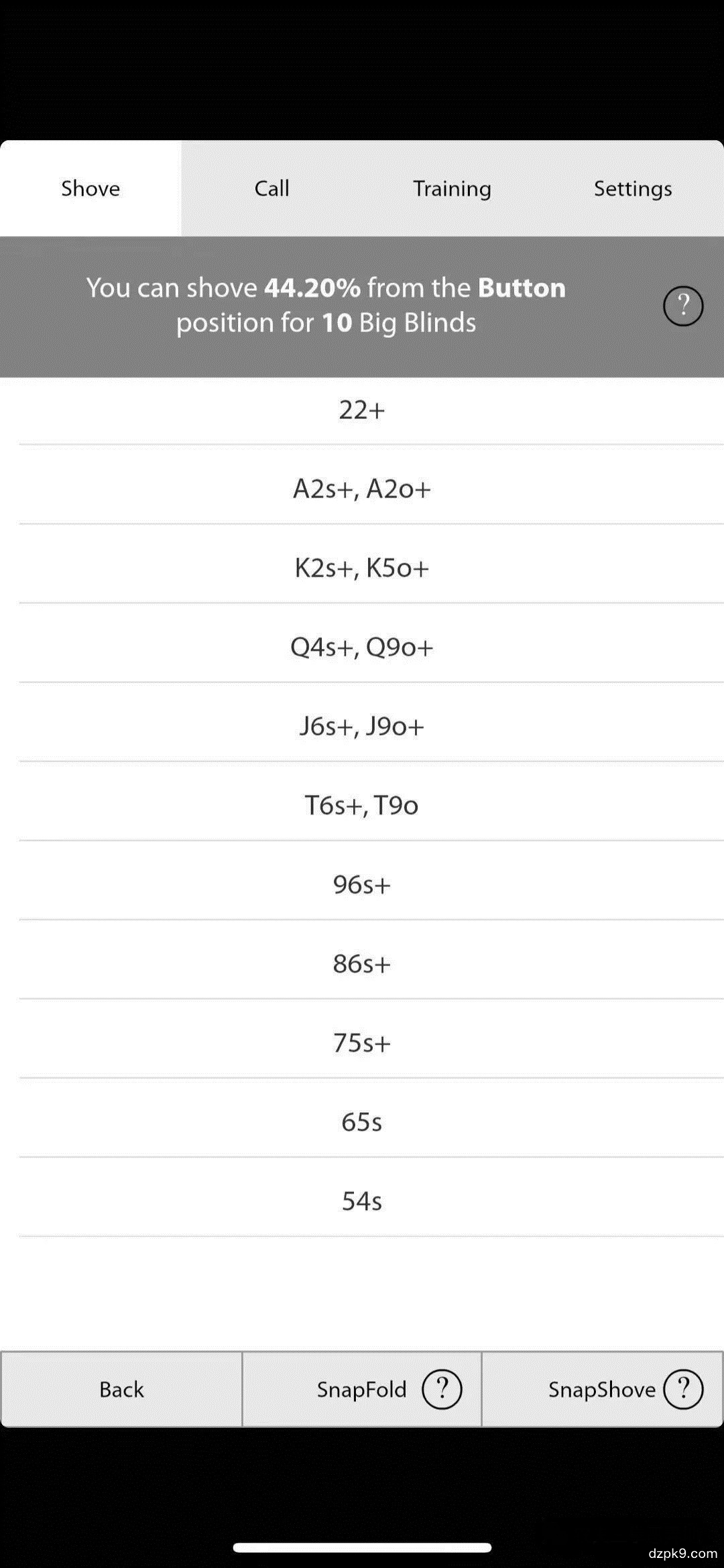The width and height of the screenshot is (724, 1568).
Task: Tap the 96s+ range row
Action: tap(362, 884)
